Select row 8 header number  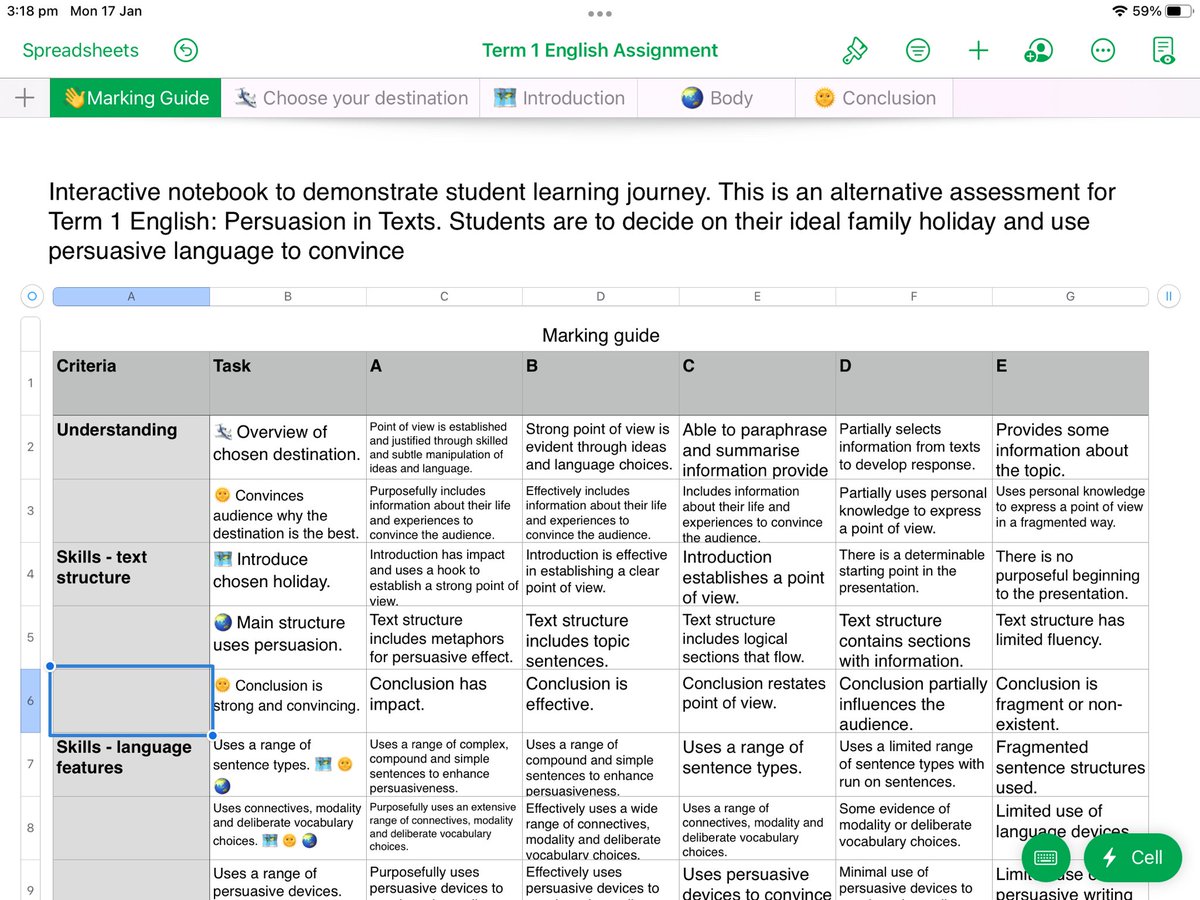[x=30, y=829]
